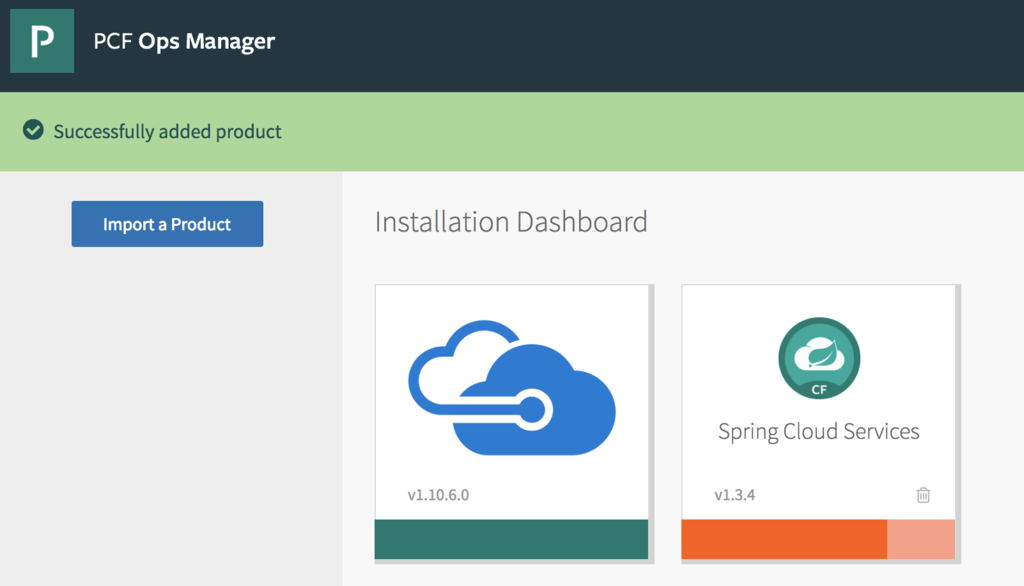Click blank area right of Installation Dashboard heading
1024x586 pixels.
(x=830, y=221)
